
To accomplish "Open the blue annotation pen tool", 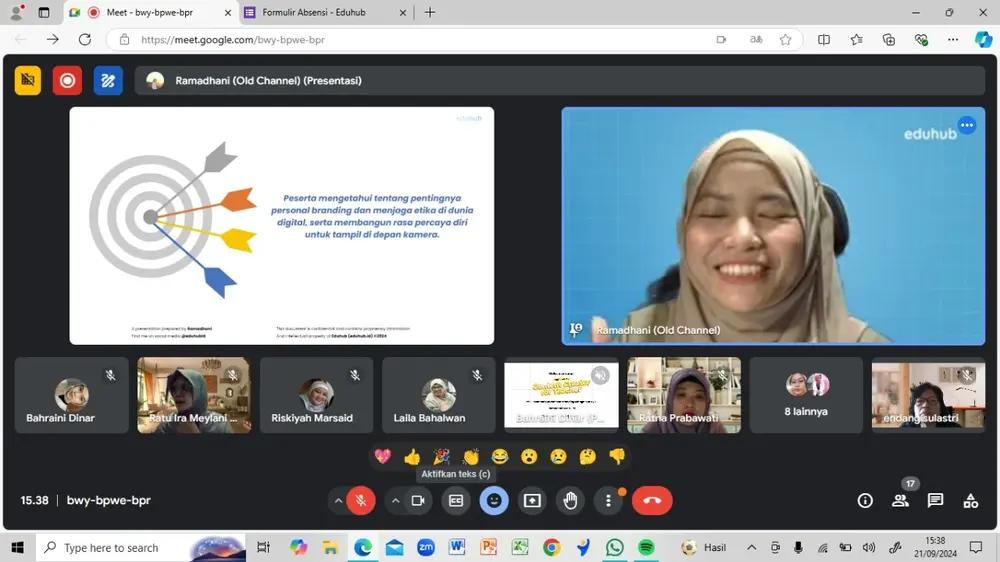I will click(x=108, y=80).
